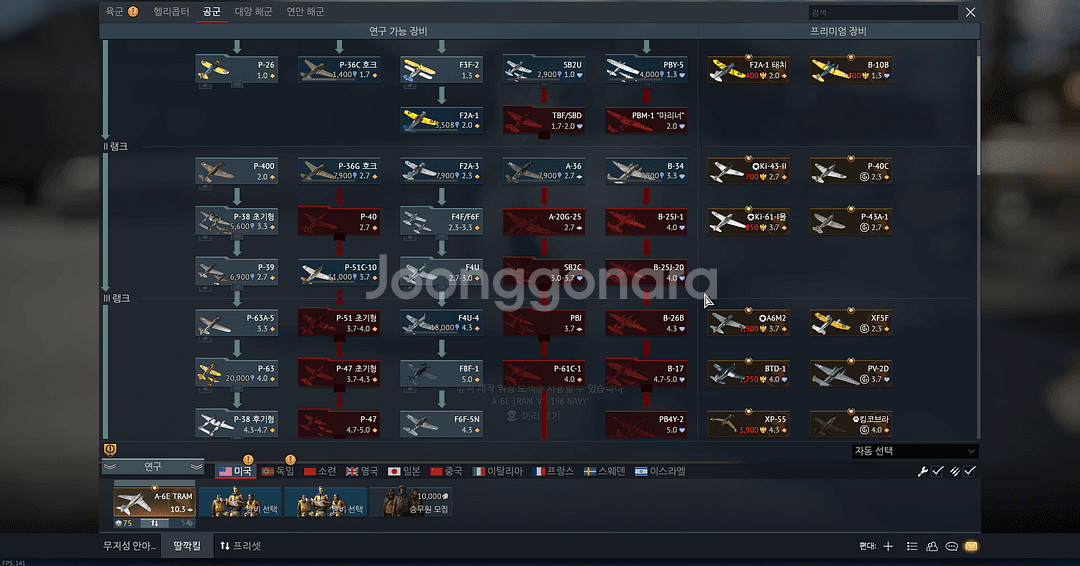Expand the SB2C aircraft group
This screenshot has width=1080, height=566.
543,272
